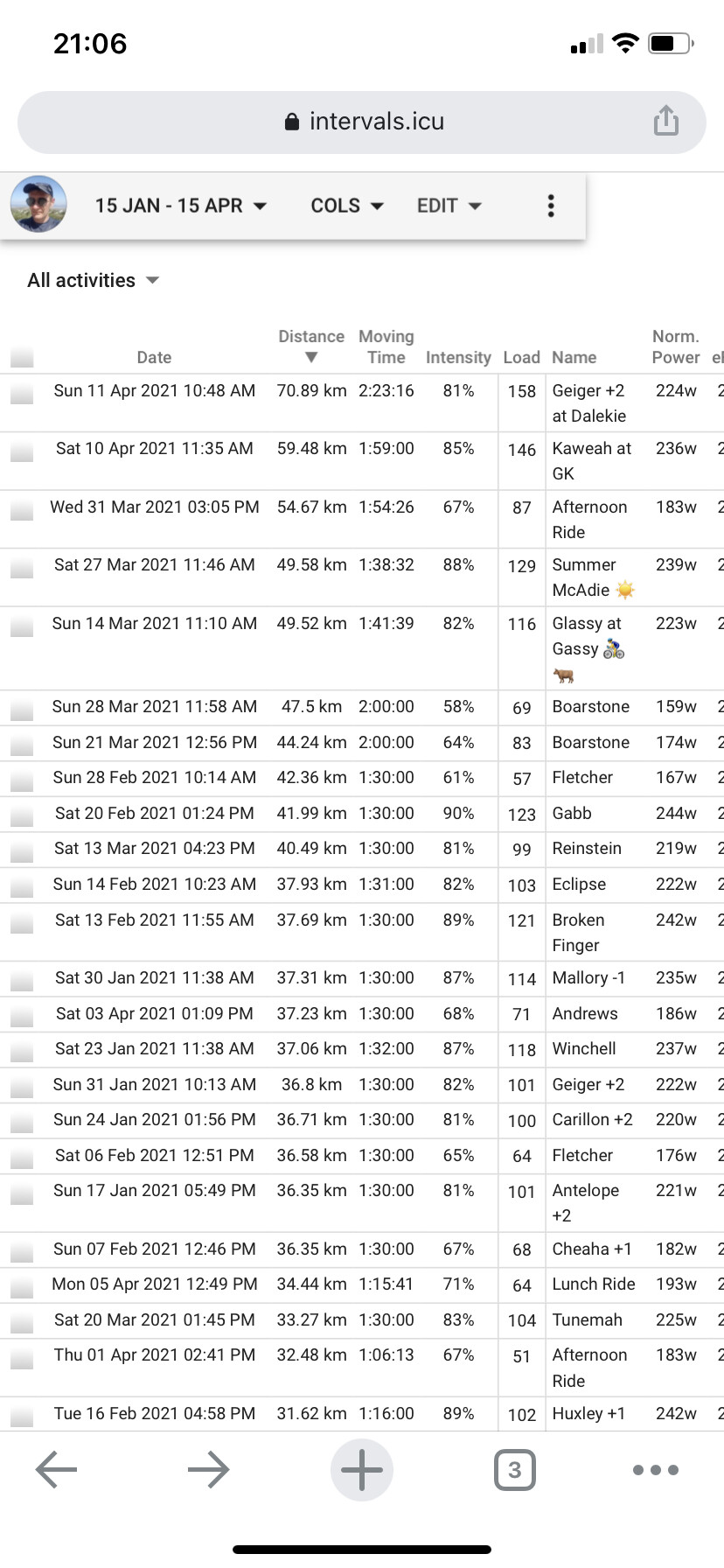724x1568 pixels.
Task: Toggle sort arrow under Distance column
Action: click(311, 357)
